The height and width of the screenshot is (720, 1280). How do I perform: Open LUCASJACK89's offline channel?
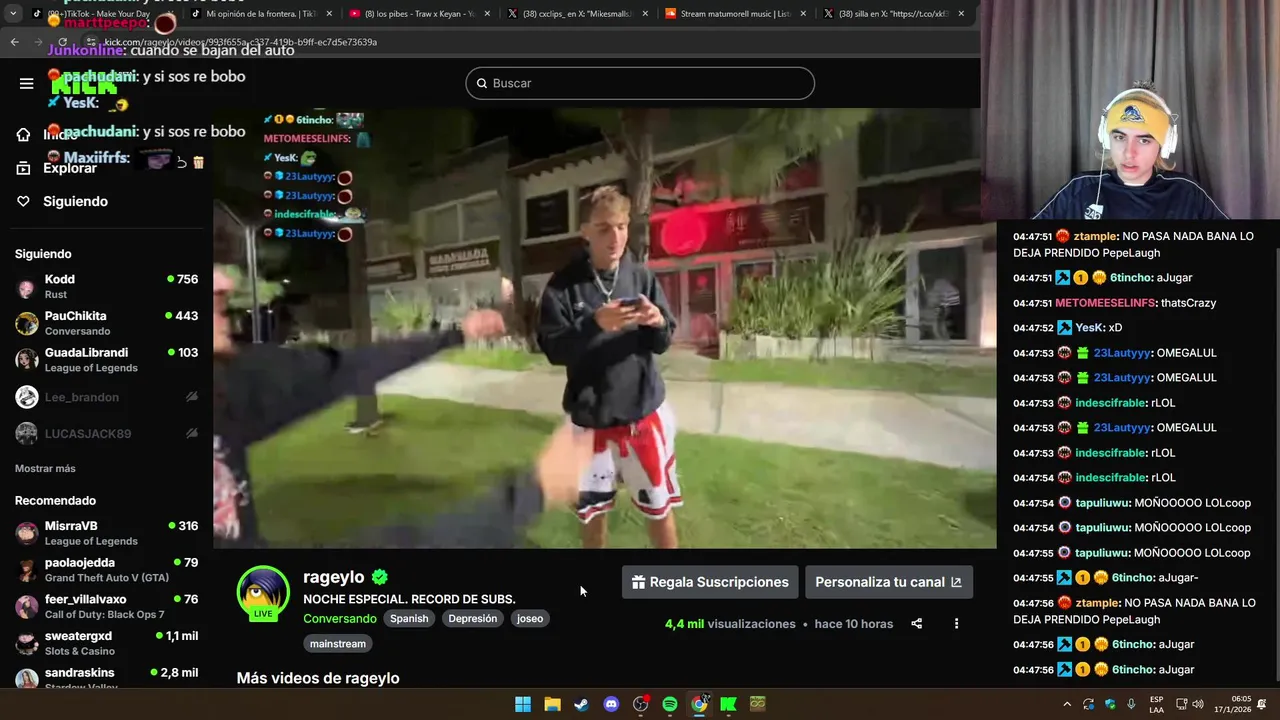click(x=106, y=433)
